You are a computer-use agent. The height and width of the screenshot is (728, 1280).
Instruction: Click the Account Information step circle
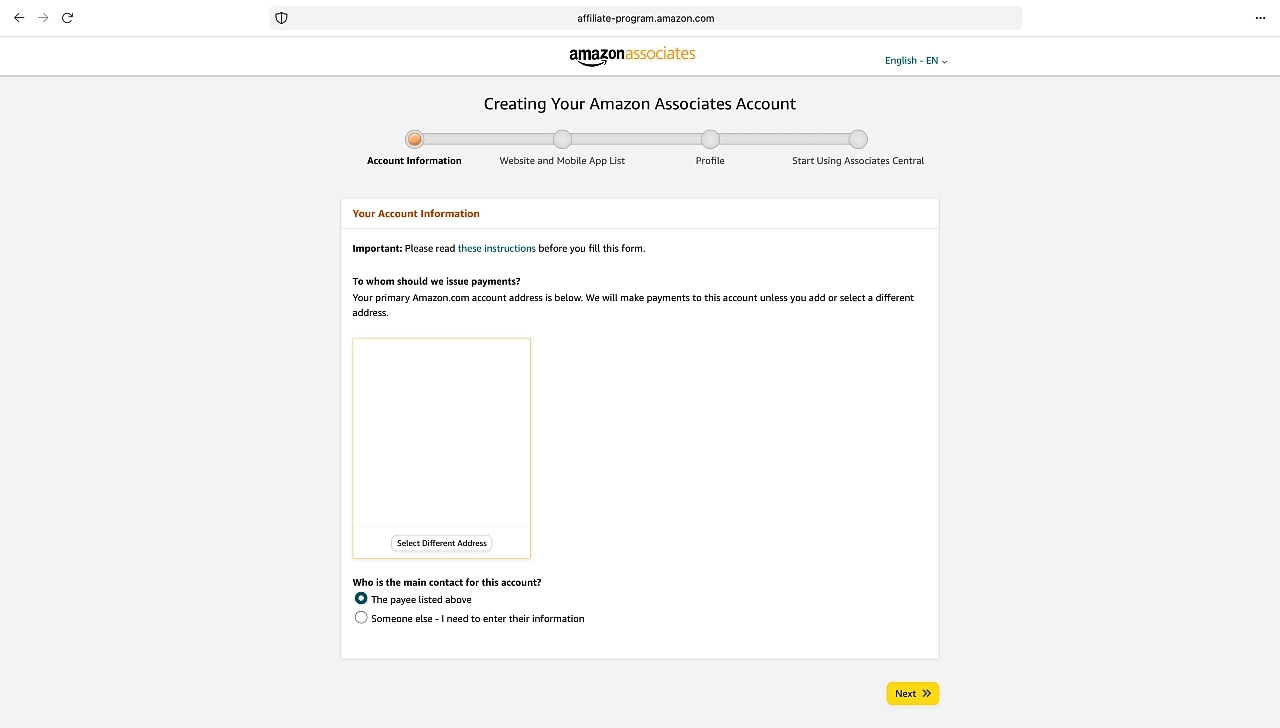[x=414, y=139]
